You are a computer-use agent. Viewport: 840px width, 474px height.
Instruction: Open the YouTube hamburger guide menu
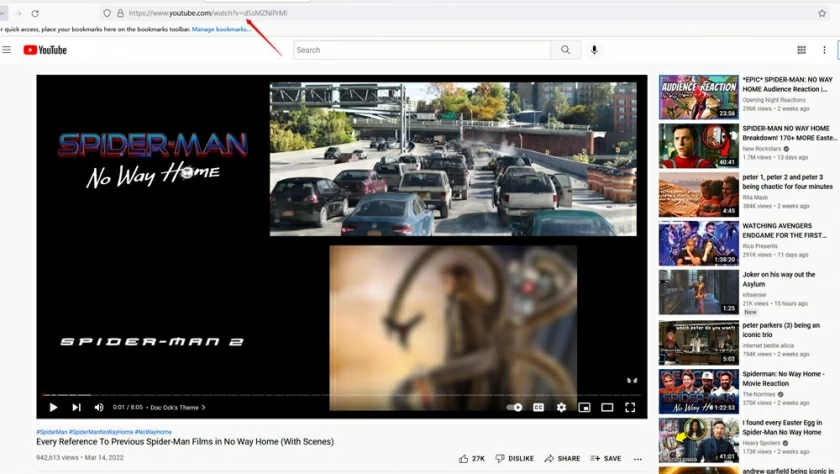(x=6, y=50)
